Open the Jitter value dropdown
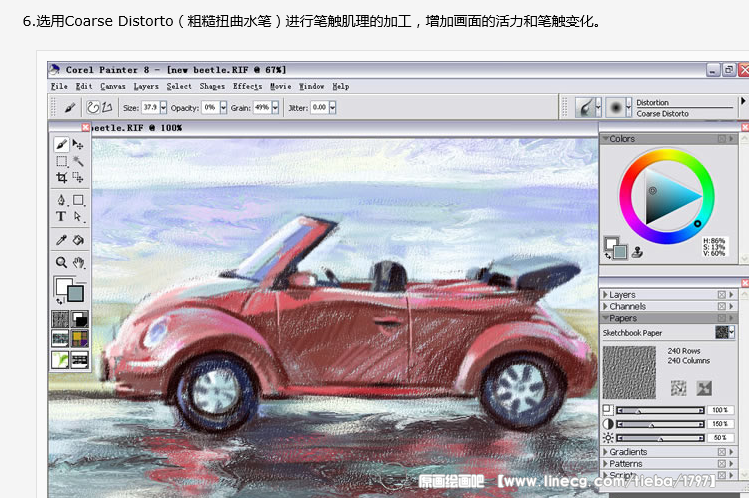 point(332,107)
